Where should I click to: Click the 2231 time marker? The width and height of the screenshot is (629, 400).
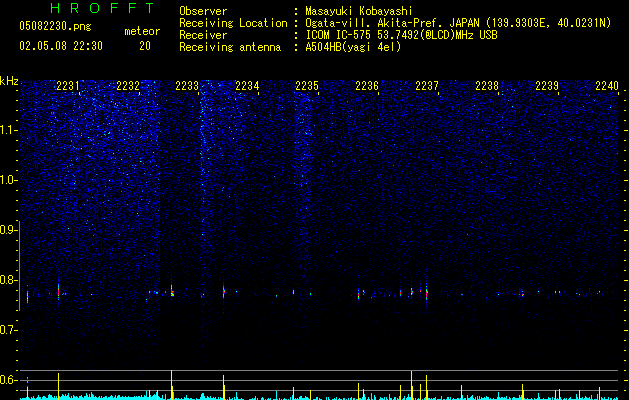point(68,86)
